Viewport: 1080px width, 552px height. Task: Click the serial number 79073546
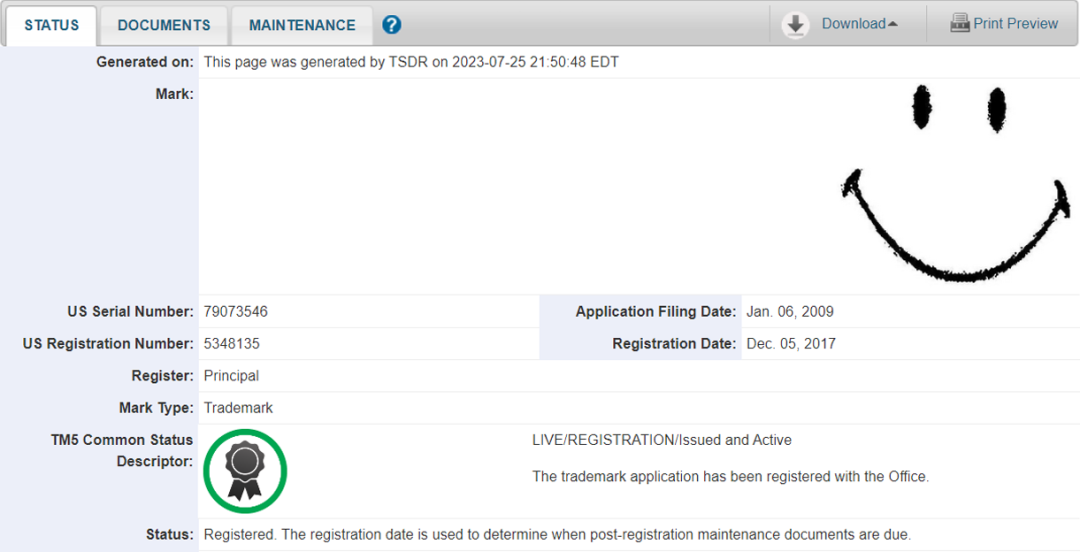coord(236,311)
